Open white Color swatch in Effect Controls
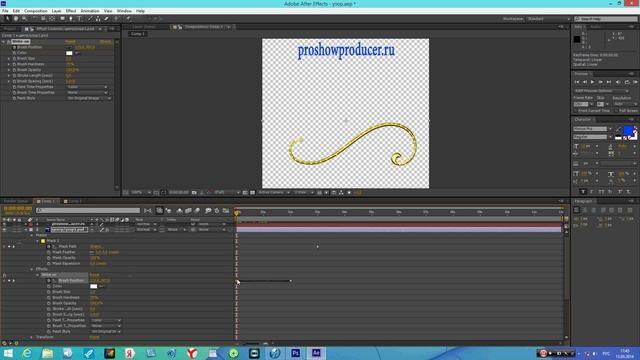The width and height of the screenshot is (640, 360). pos(69,53)
